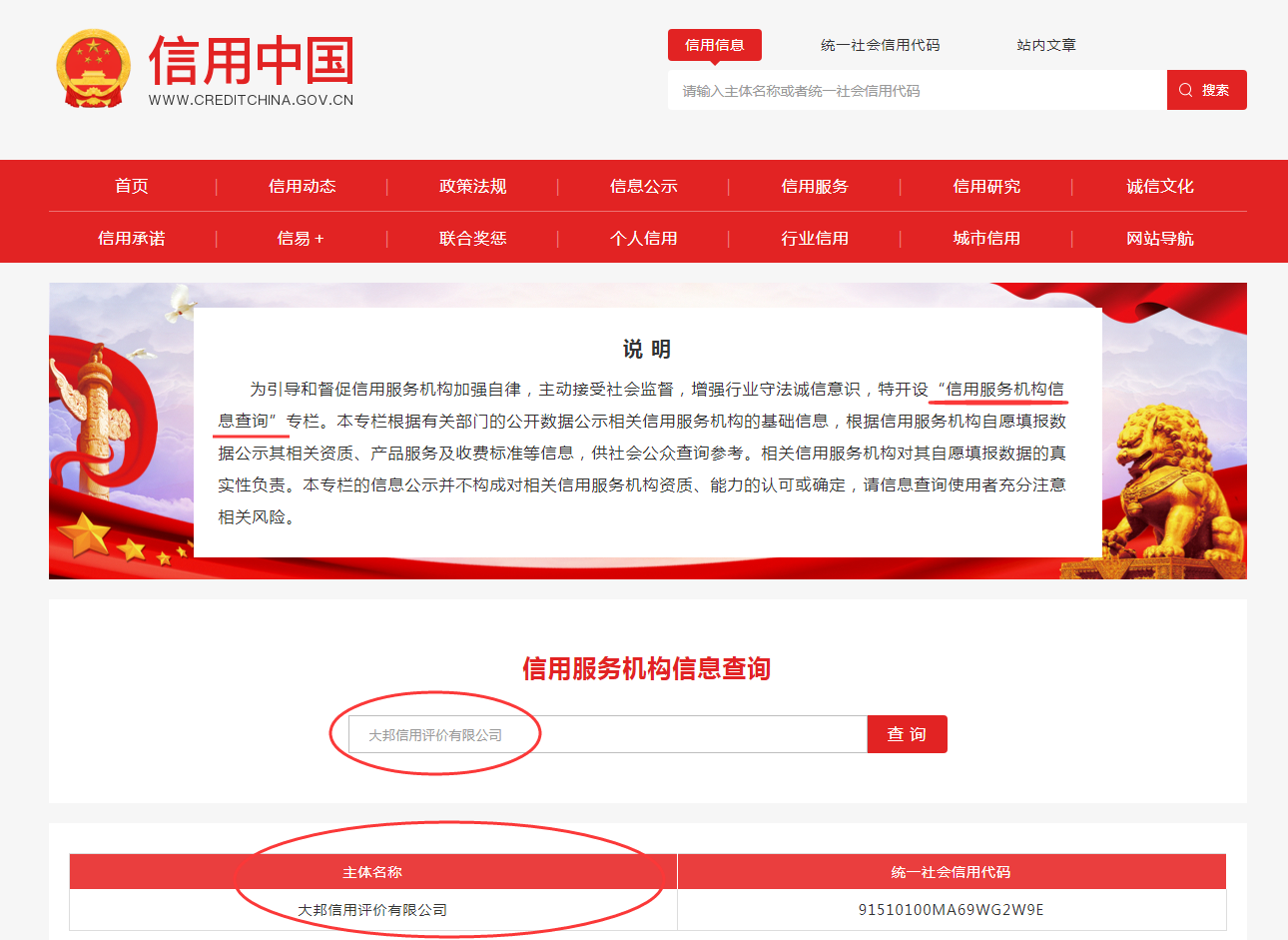Open 信息公示 navigation item
Viewport: 1288px width, 940px height.
(x=644, y=186)
